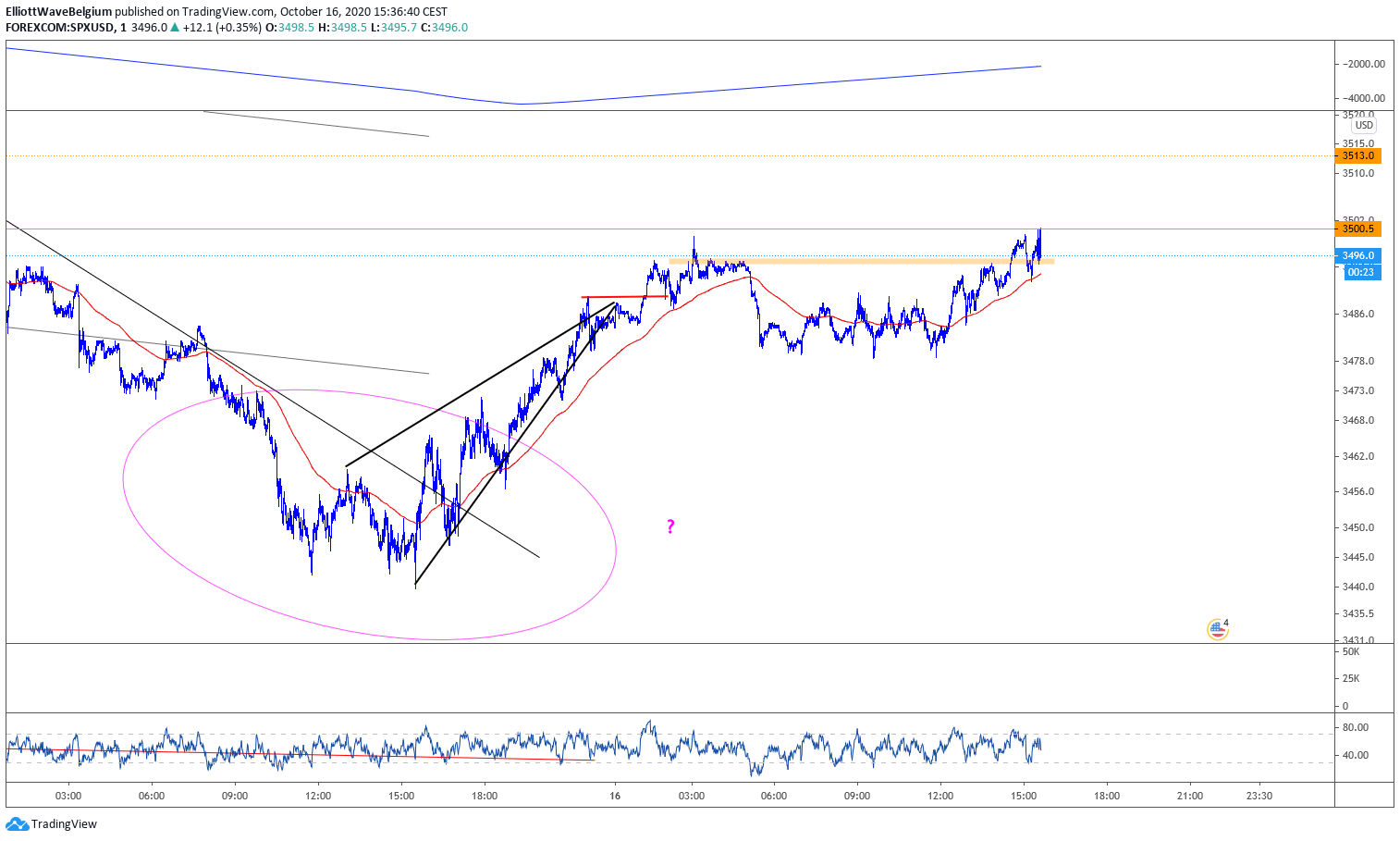Select the short red horizontal resistance line
The image size is (1400, 841).
[x=625, y=297]
